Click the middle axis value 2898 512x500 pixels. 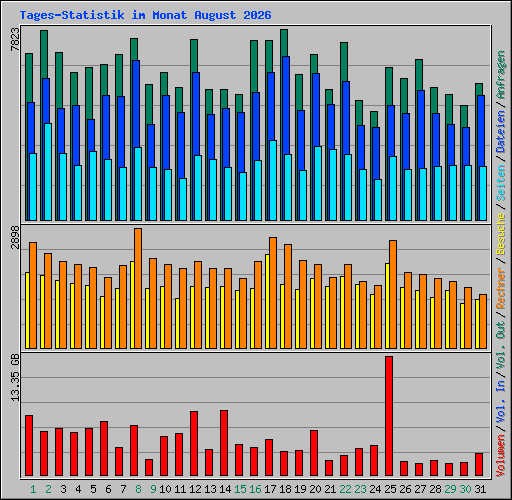click(15, 237)
